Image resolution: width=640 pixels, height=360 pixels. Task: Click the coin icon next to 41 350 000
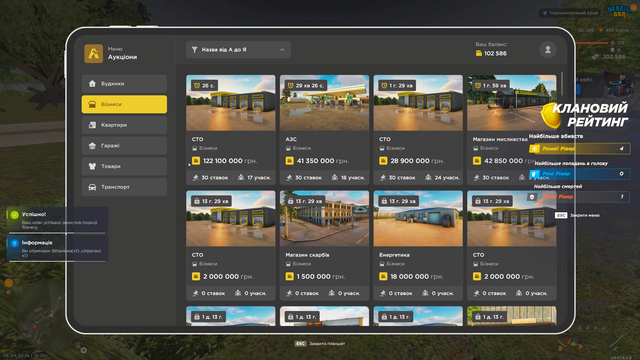pyautogui.click(x=289, y=161)
